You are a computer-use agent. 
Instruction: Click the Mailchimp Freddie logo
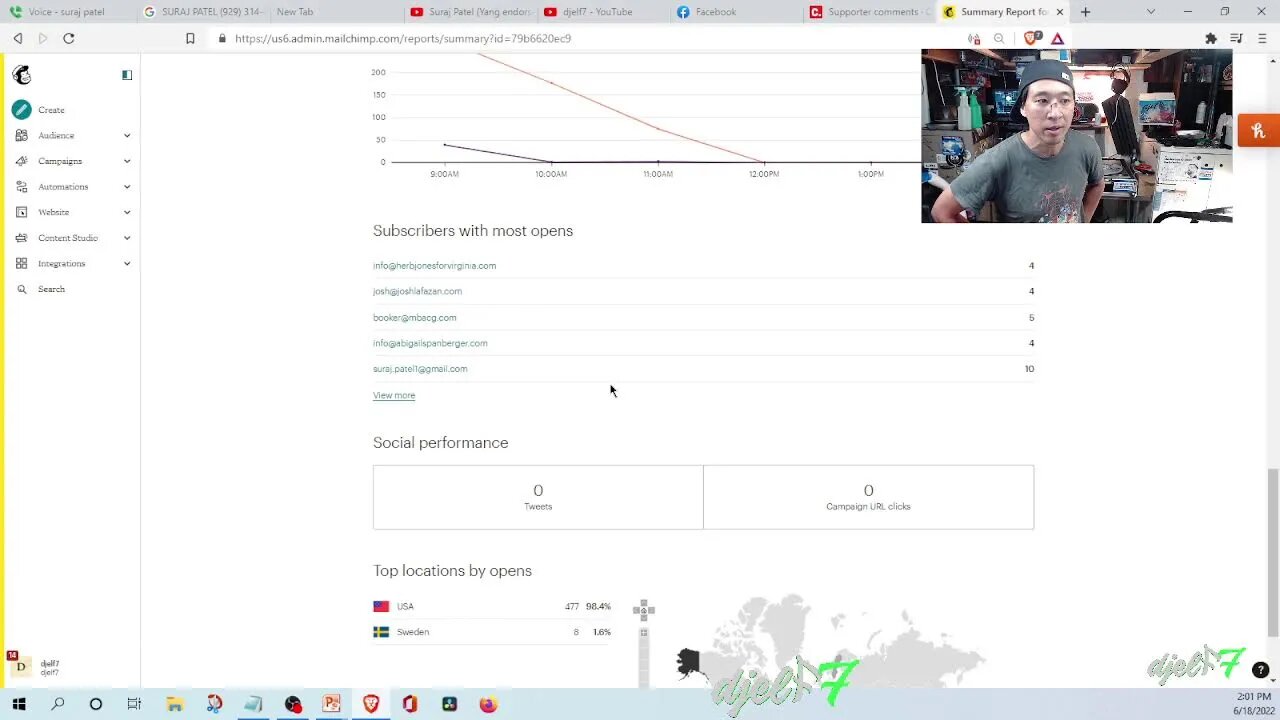21,75
